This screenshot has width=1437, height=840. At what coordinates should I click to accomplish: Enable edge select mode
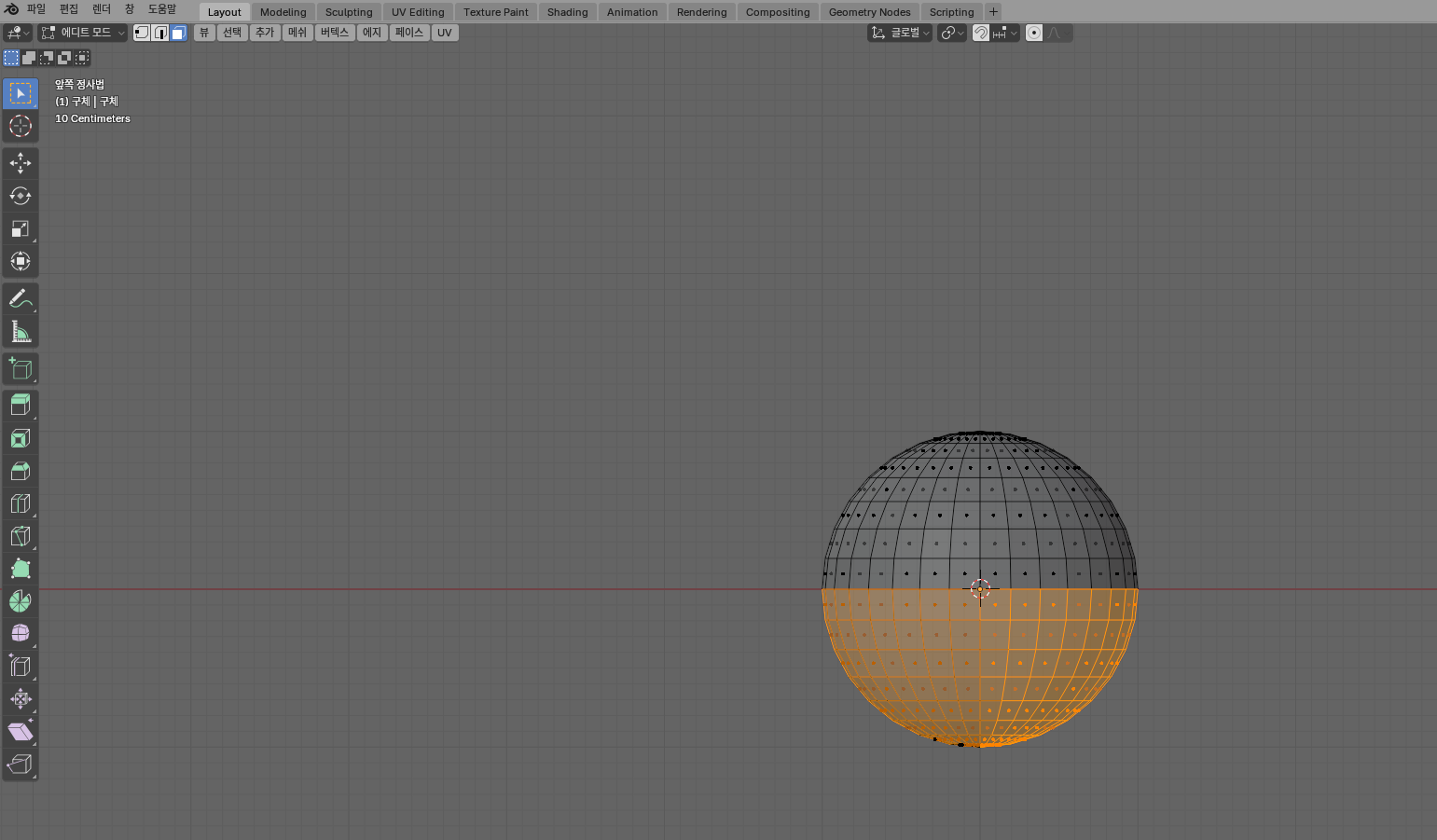(x=160, y=33)
